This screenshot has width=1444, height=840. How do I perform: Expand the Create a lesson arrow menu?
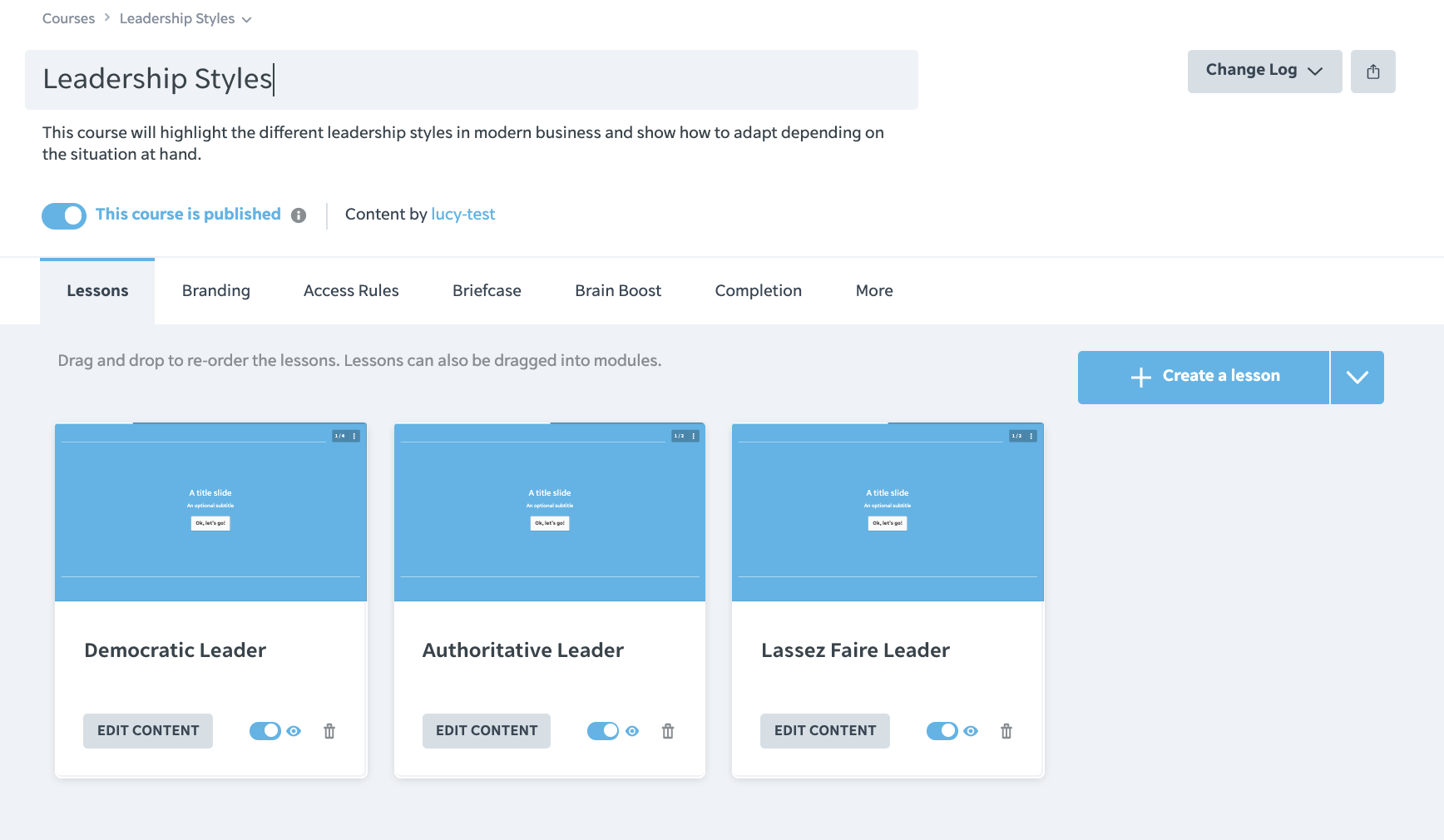[x=1357, y=378]
